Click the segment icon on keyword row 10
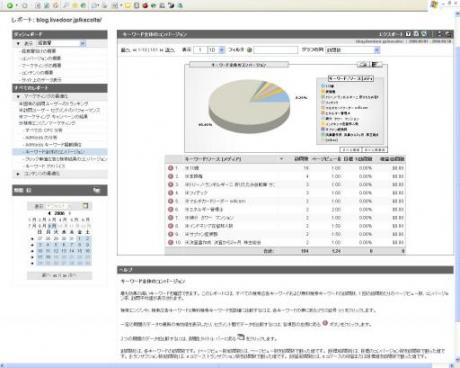This screenshot has width=460, height=368. coord(171,242)
